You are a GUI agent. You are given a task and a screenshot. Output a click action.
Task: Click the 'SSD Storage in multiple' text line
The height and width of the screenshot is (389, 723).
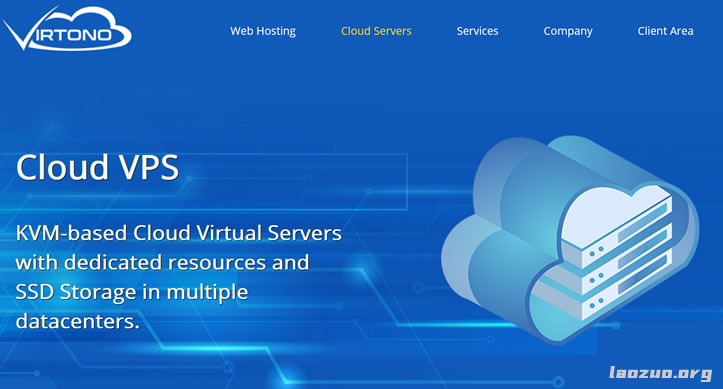pos(132,292)
